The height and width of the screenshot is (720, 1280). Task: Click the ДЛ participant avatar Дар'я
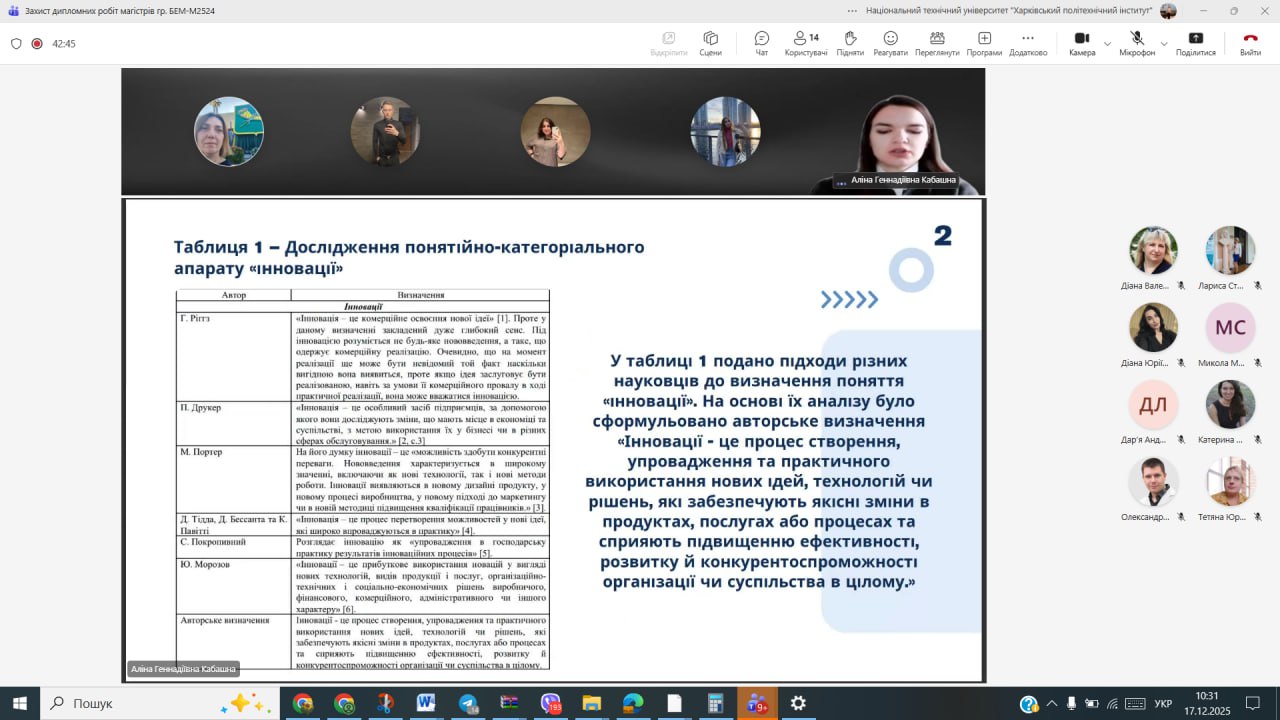(x=1153, y=405)
